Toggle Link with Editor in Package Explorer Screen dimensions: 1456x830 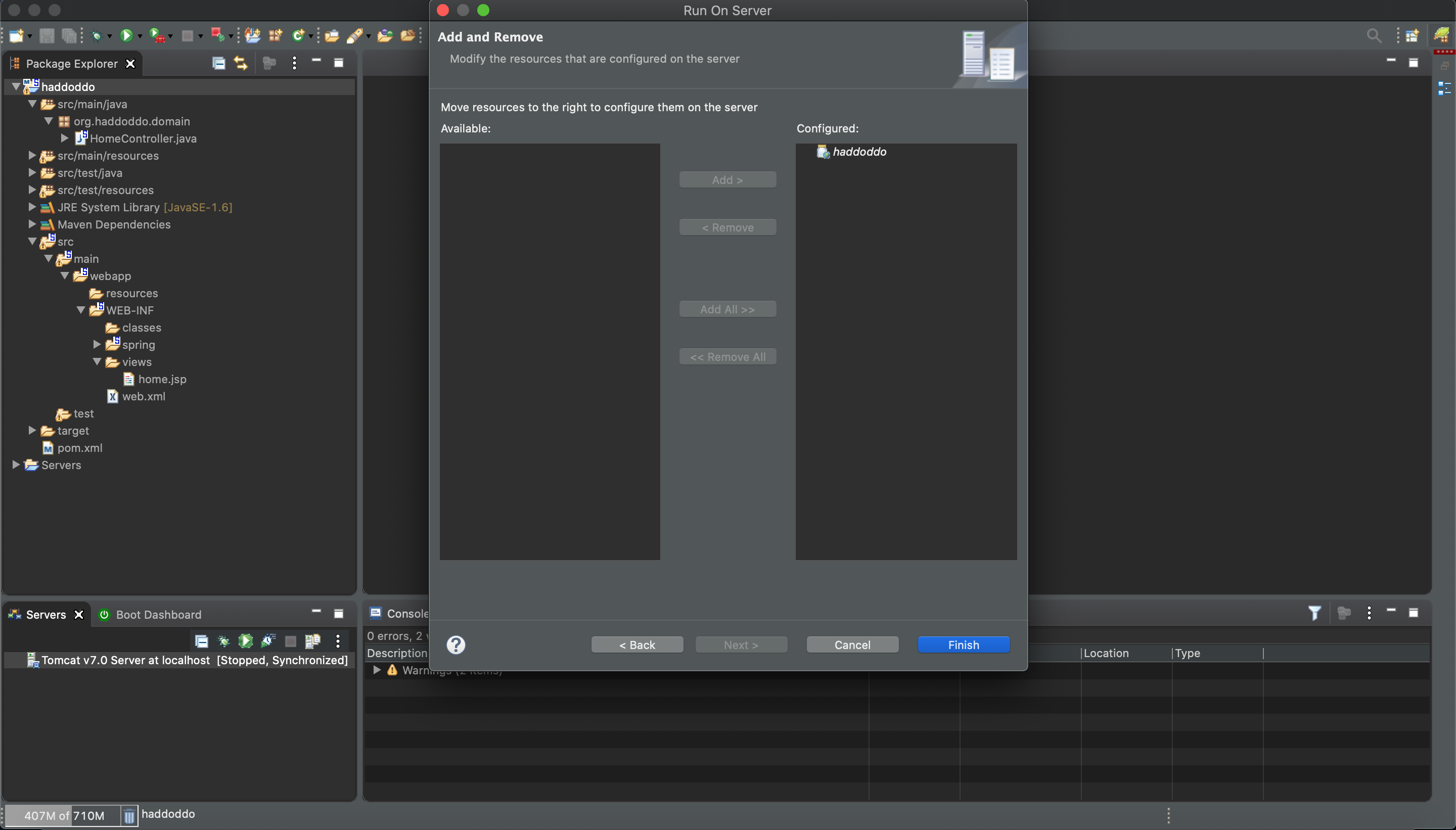[241, 63]
